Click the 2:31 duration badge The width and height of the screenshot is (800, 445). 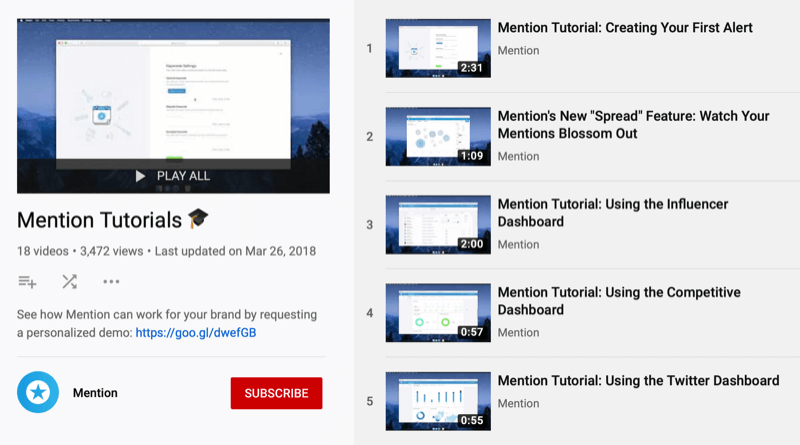pos(471,68)
